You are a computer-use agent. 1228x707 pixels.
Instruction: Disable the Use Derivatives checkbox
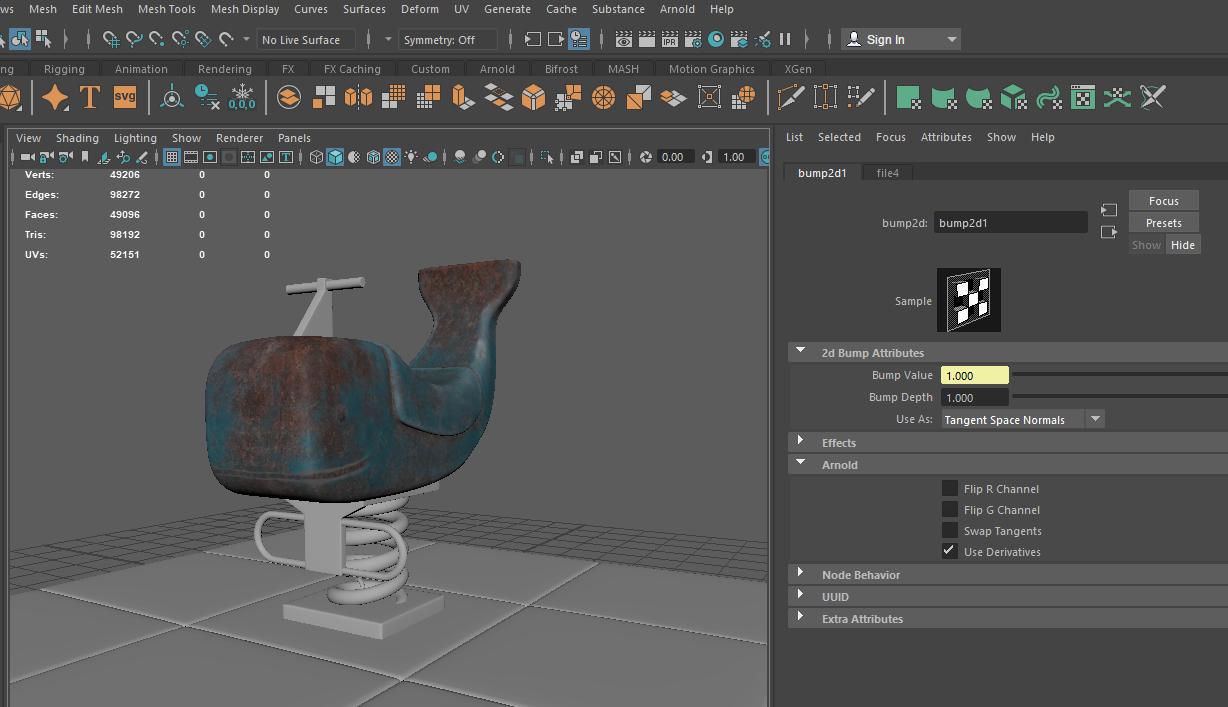coord(948,551)
